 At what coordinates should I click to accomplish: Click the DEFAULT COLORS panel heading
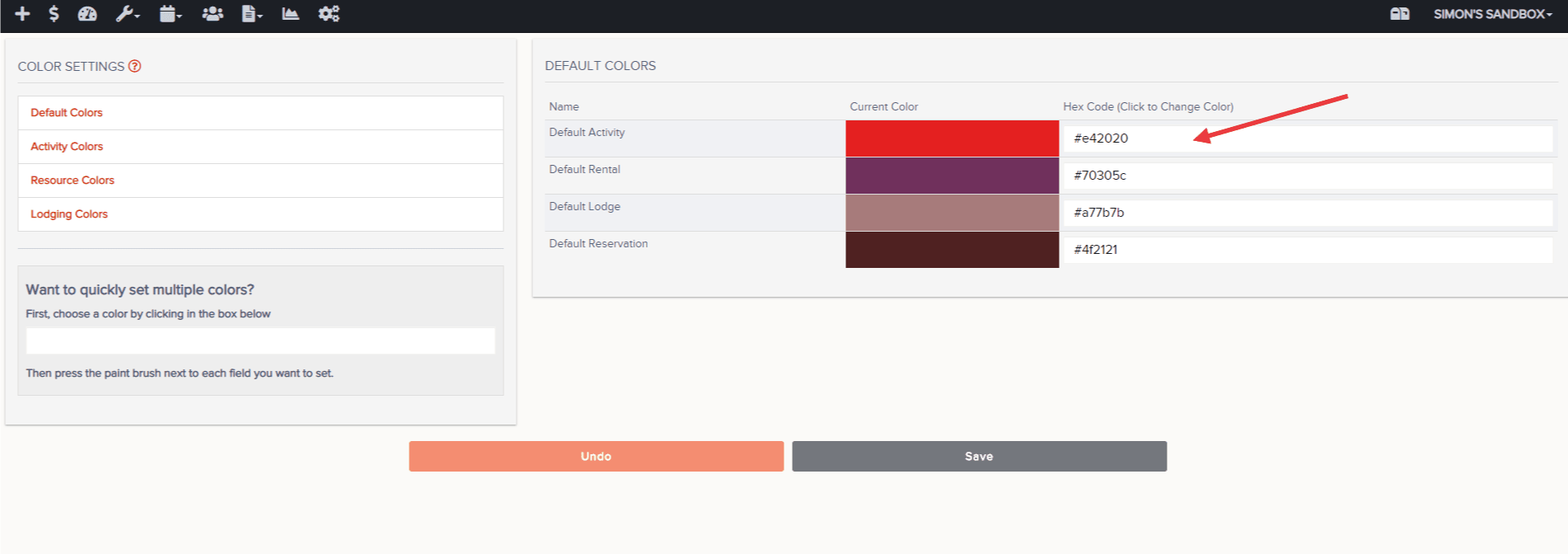tap(600, 66)
